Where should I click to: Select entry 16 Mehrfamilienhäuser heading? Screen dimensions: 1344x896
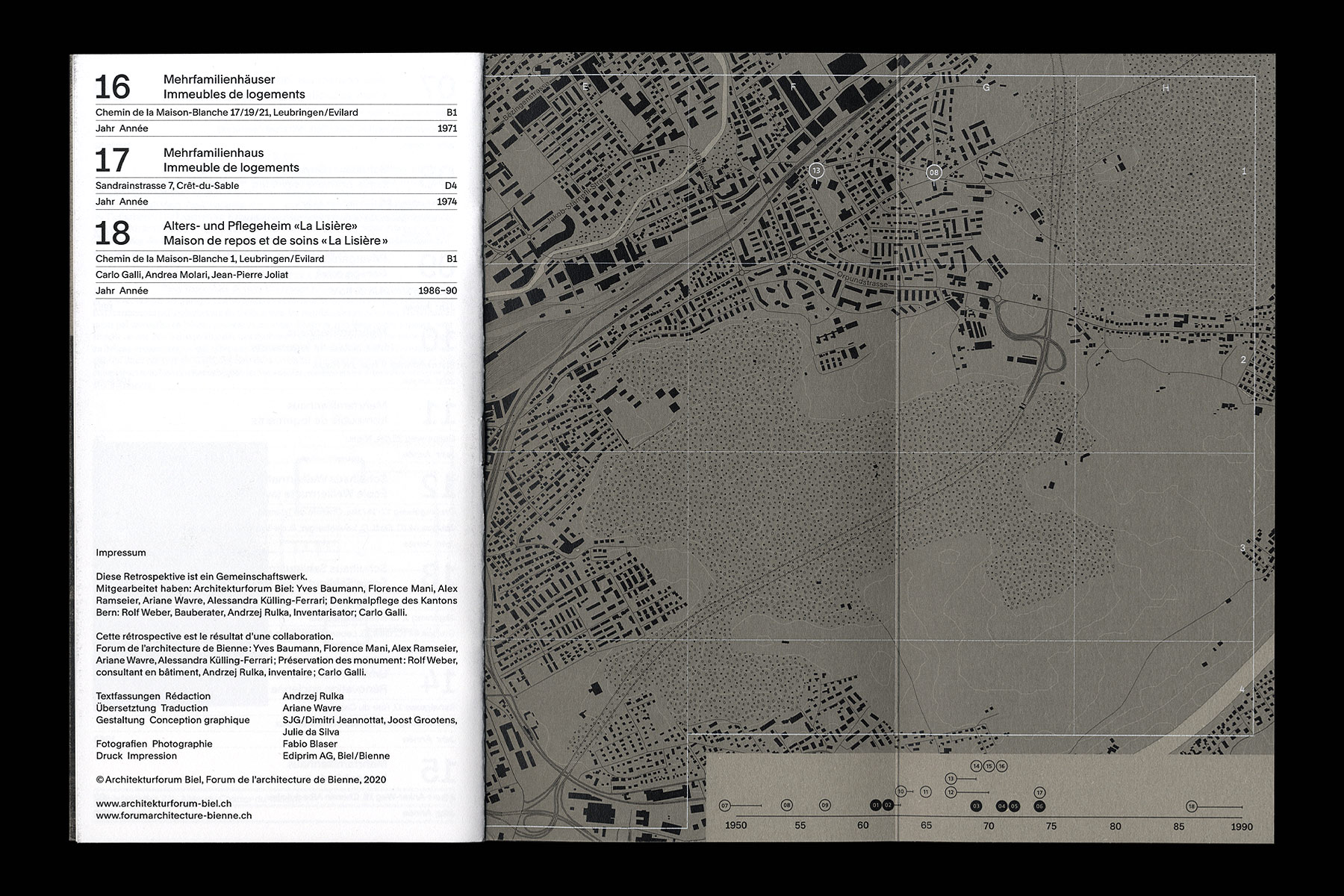[x=234, y=87]
